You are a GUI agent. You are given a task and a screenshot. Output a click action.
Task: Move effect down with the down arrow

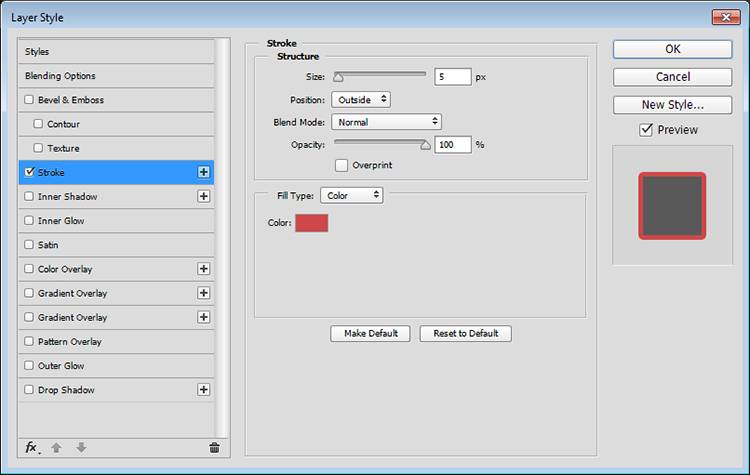coord(81,448)
